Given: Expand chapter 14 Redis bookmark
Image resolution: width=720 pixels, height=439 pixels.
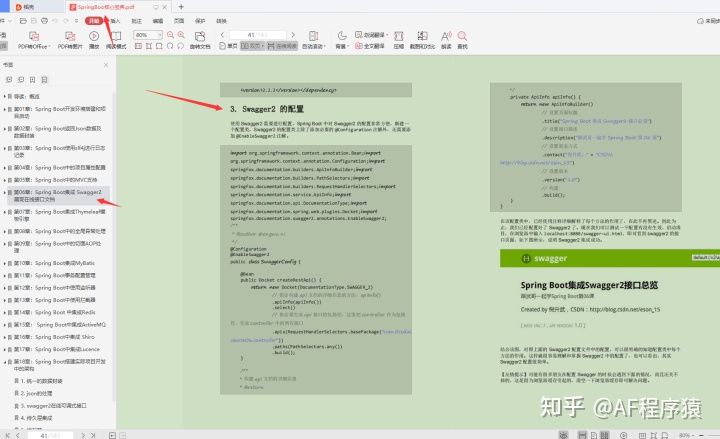Looking at the screenshot, I should point(4,313).
